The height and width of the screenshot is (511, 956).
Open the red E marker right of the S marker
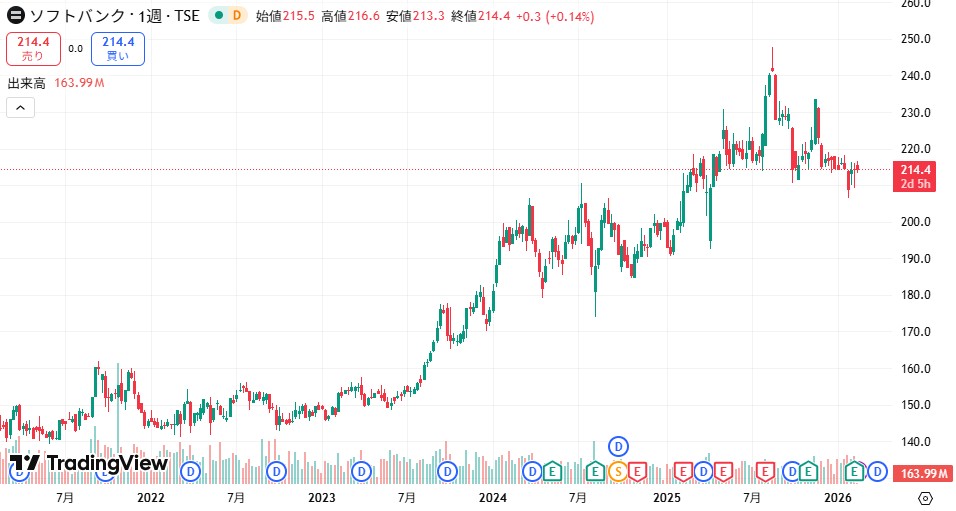pyautogui.click(x=638, y=471)
